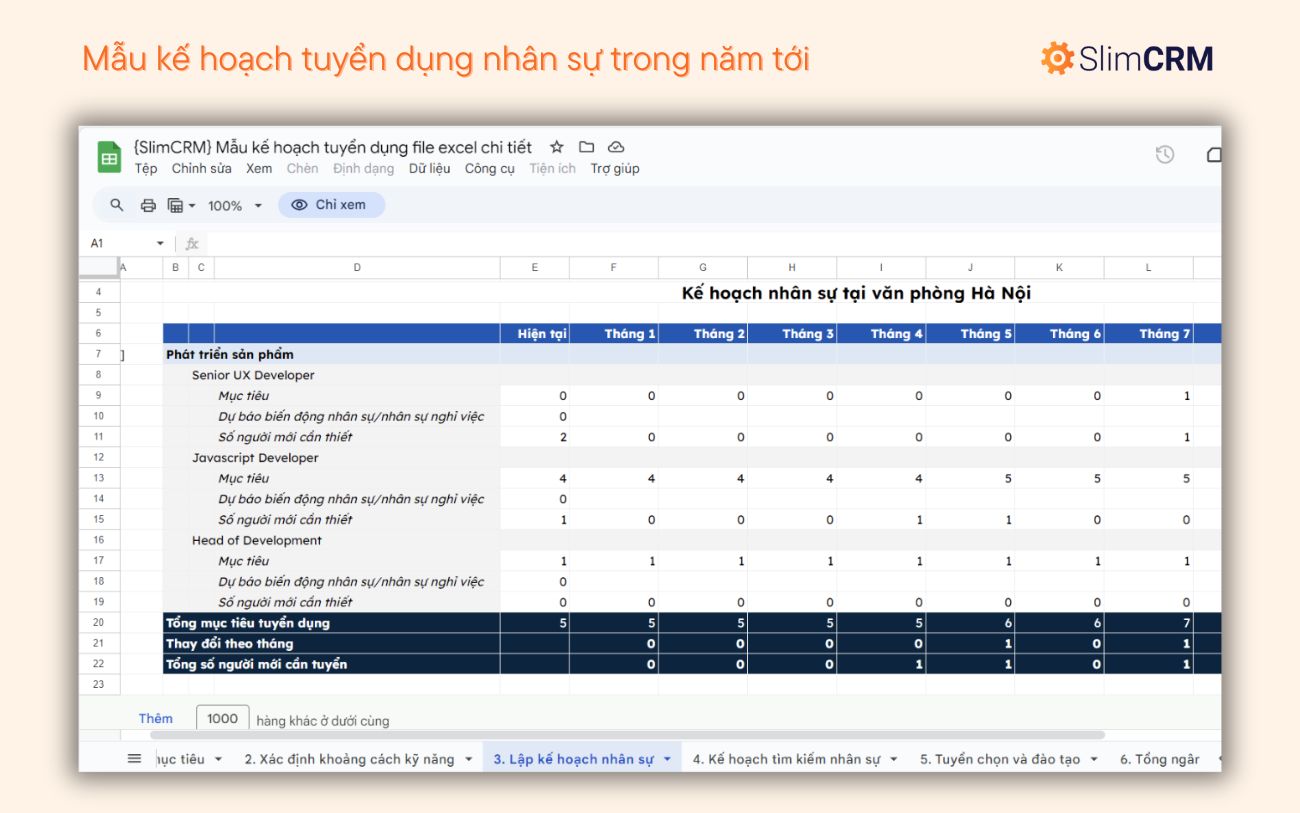The height and width of the screenshot is (813, 1300).
Task: Open the A1 name box dropdown
Action: click(x=161, y=242)
